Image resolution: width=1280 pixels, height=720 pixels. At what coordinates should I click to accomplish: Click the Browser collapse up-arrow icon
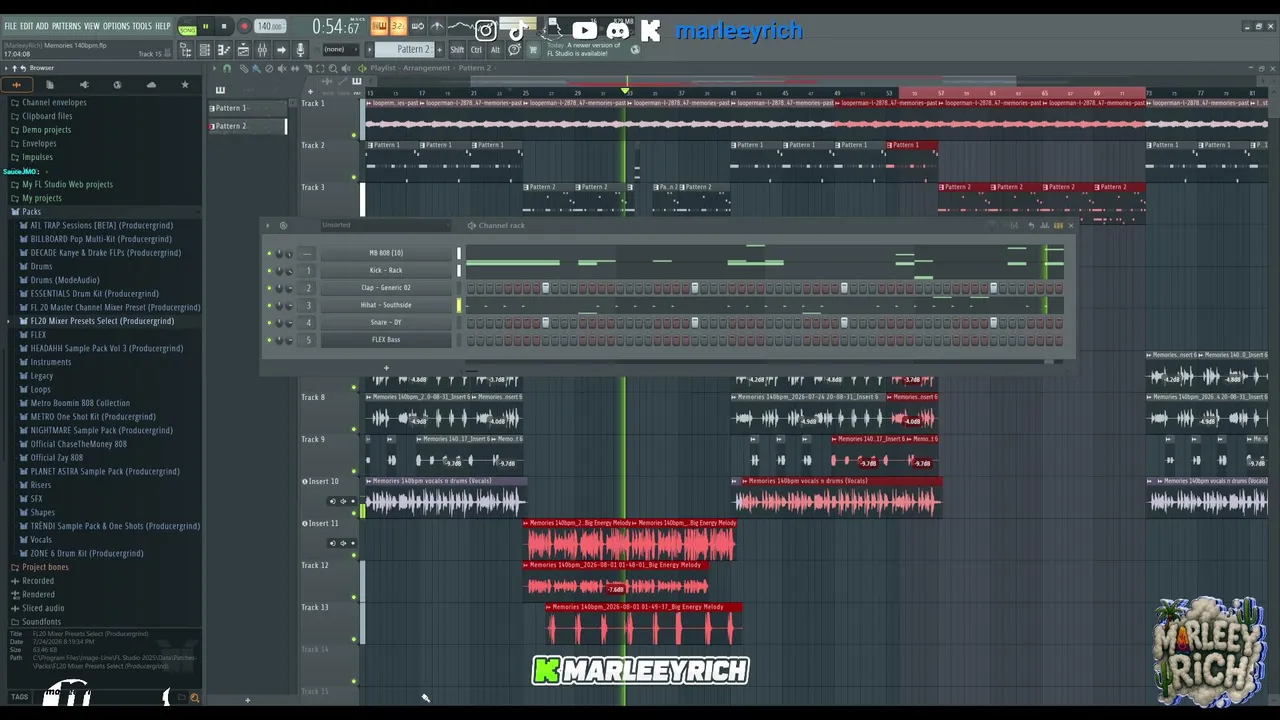(14, 68)
